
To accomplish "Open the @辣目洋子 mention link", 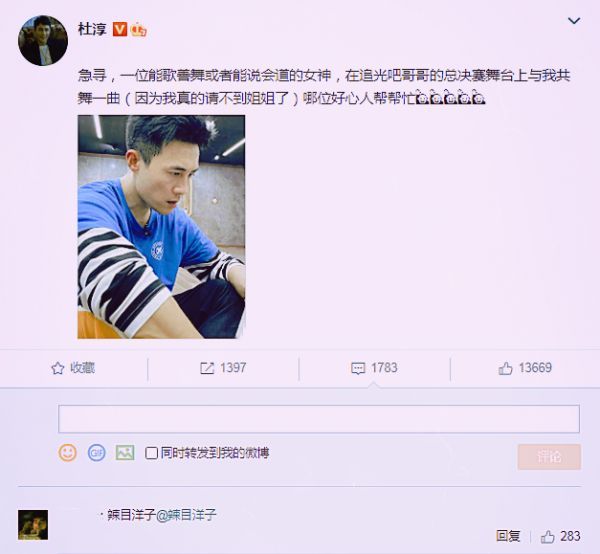I will [186, 515].
